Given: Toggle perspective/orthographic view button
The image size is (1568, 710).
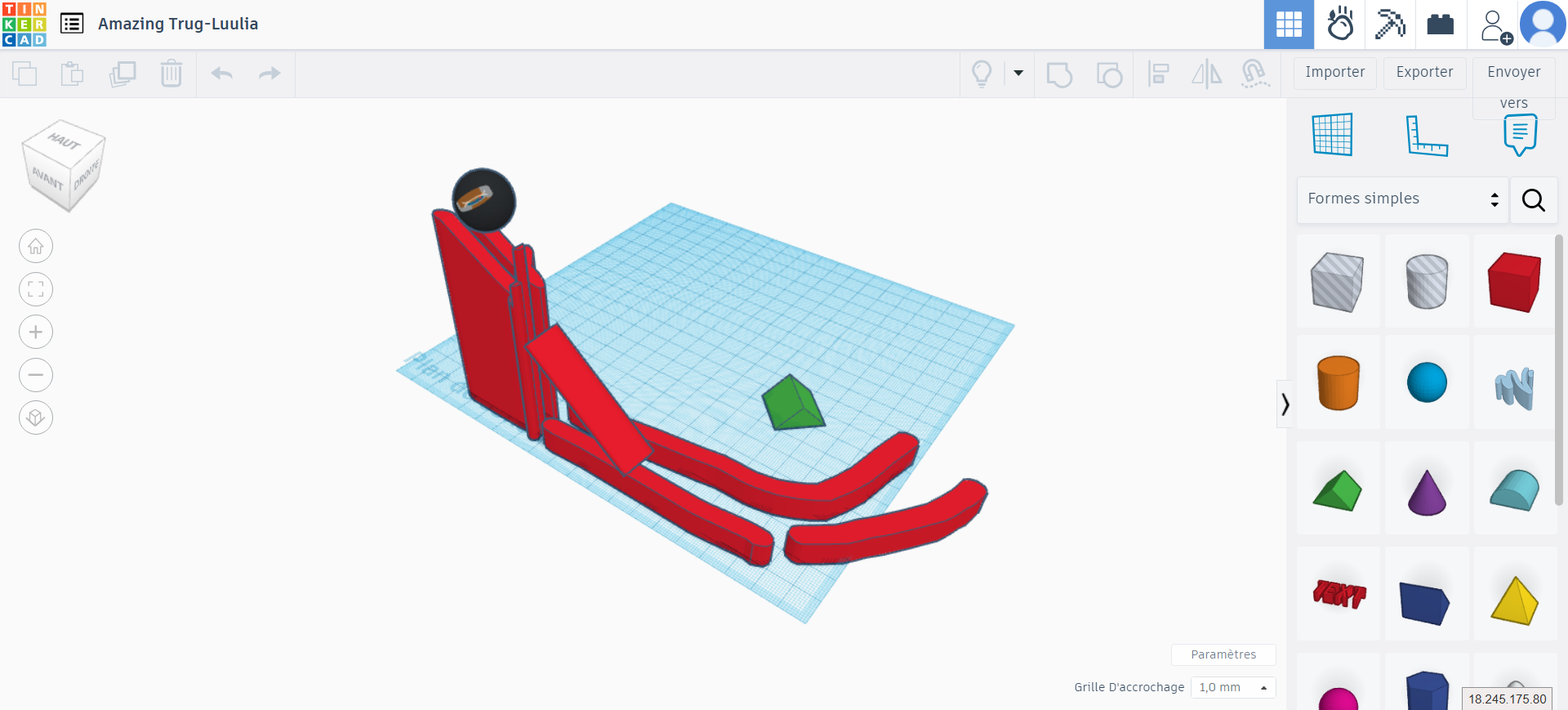Looking at the screenshot, I should tap(36, 418).
